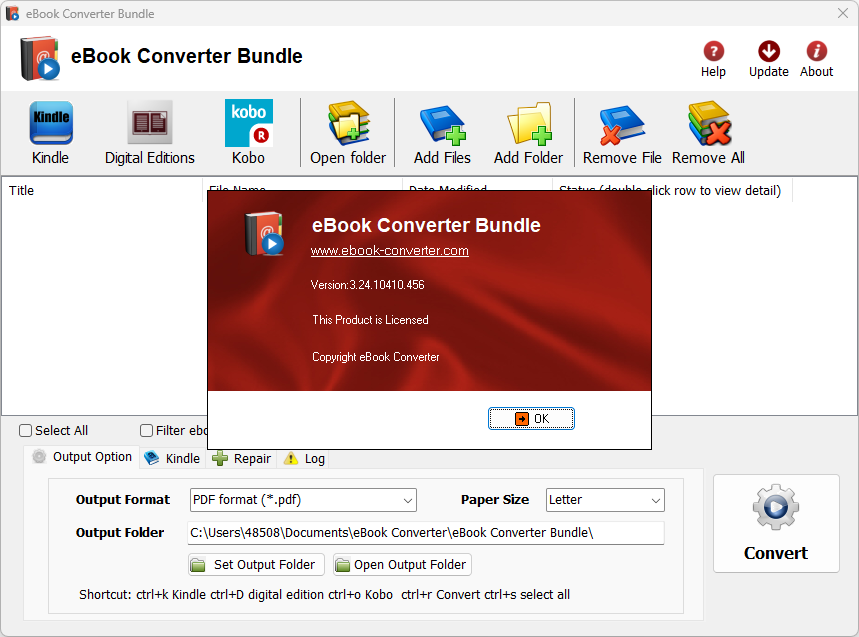Add Folder to the list

(528, 133)
